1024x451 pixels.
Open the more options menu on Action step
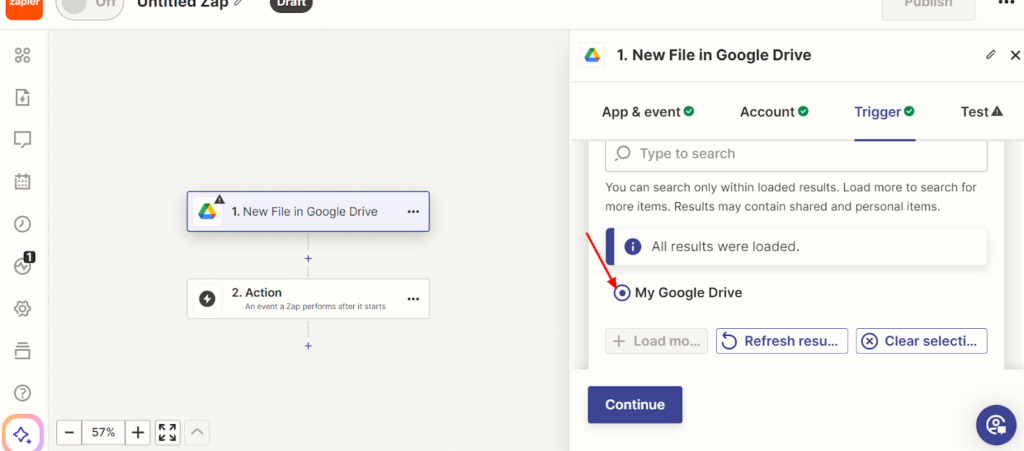click(x=413, y=299)
